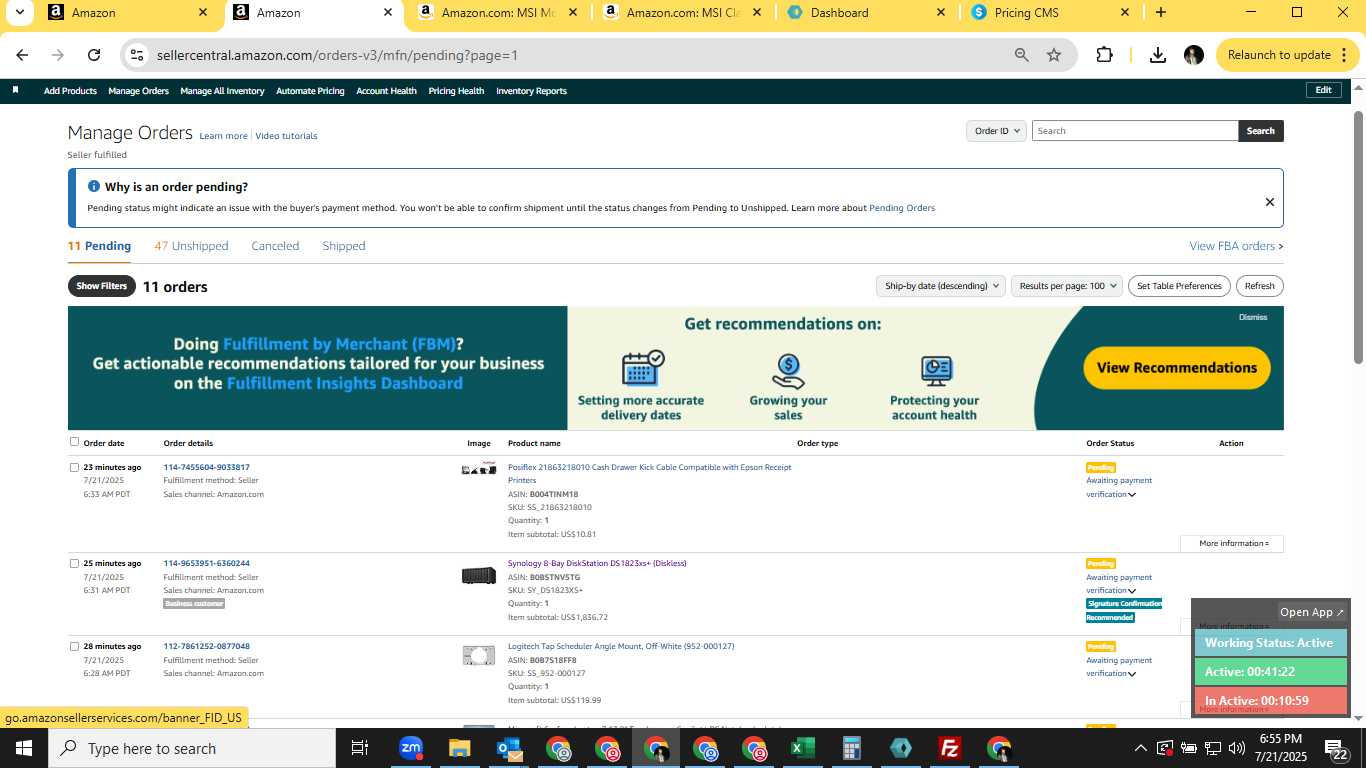Click the Seller Central bookmark flag icon
Screen dimensions: 1366x768
16,90
